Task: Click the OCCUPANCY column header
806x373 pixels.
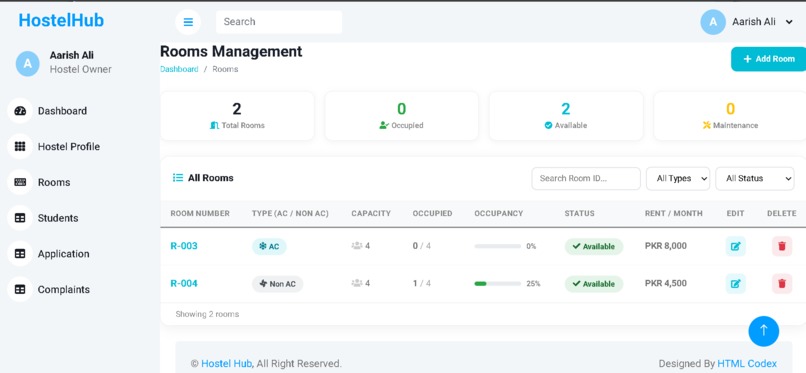Action: 499,213
